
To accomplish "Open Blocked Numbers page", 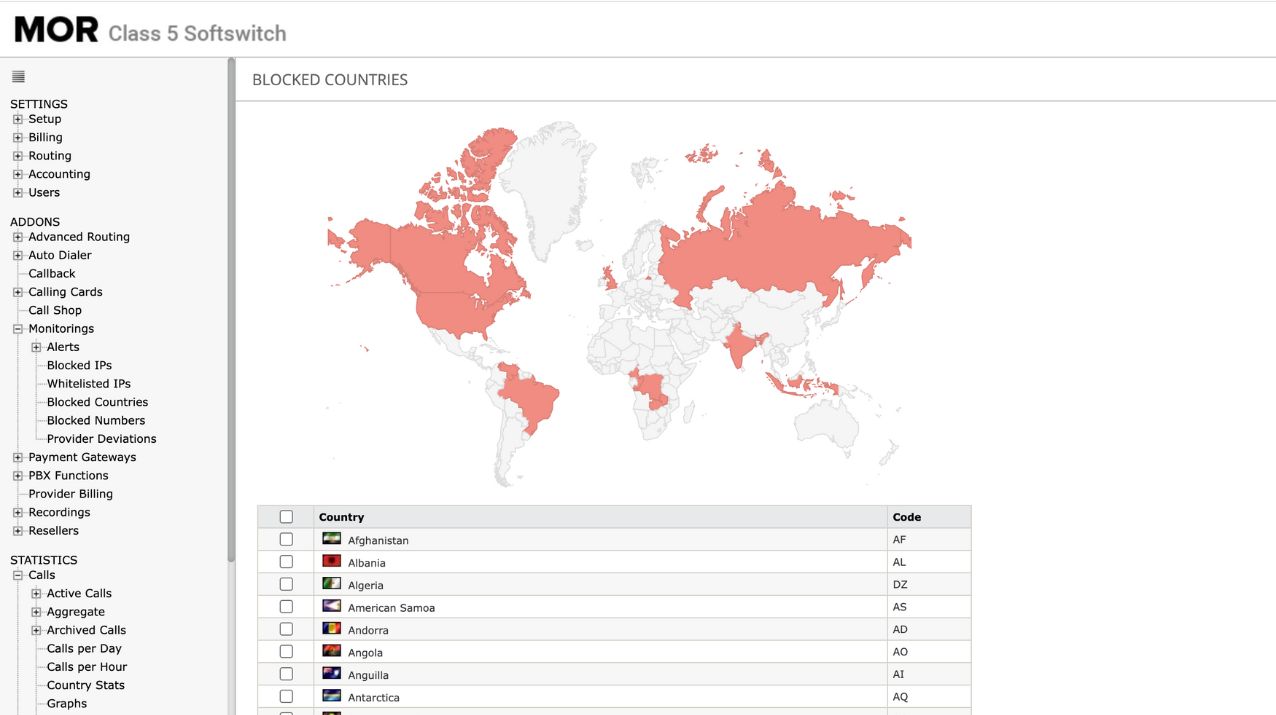I will (96, 420).
